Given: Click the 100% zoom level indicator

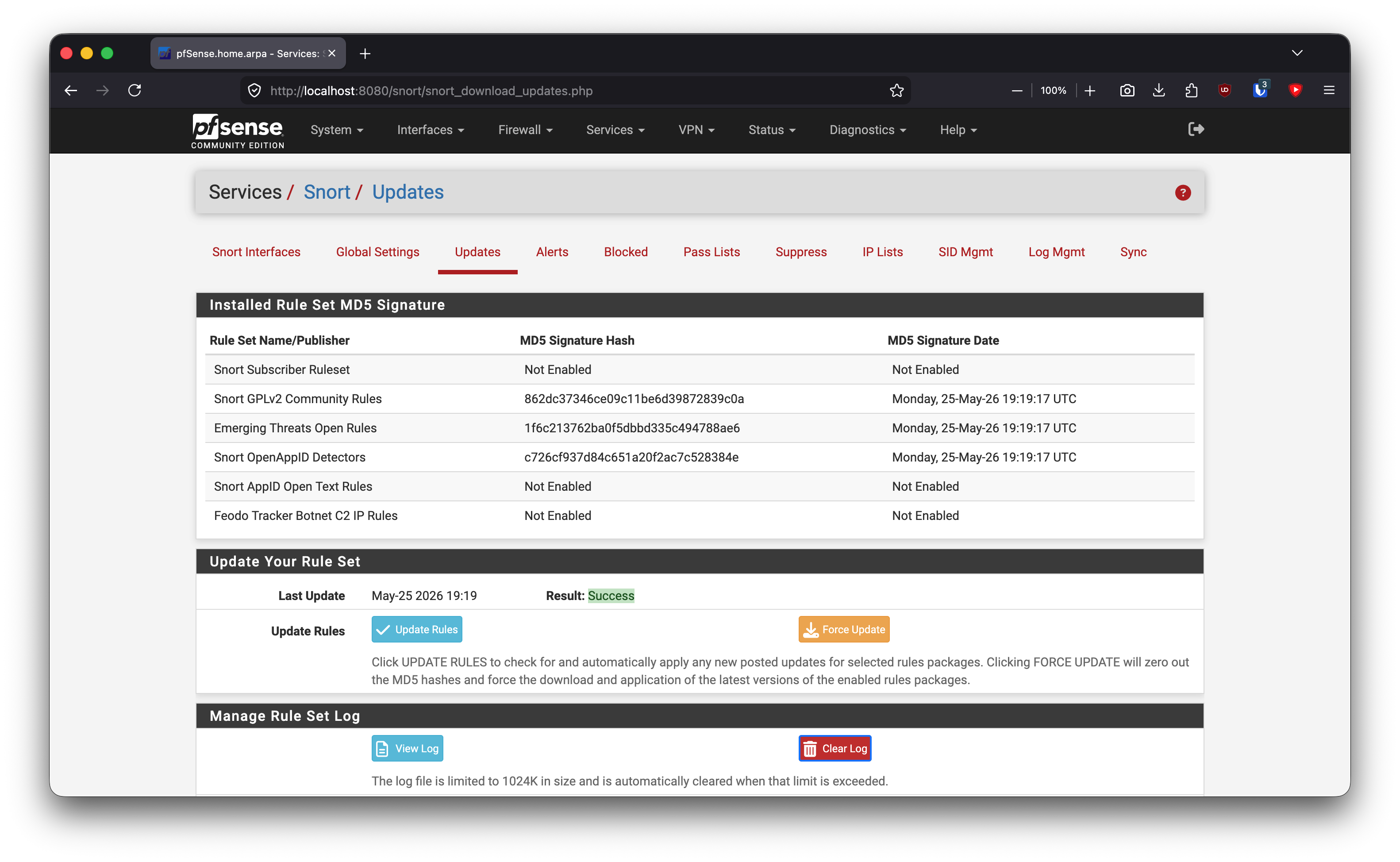Looking at the screenshot, I should point(1053,90).
